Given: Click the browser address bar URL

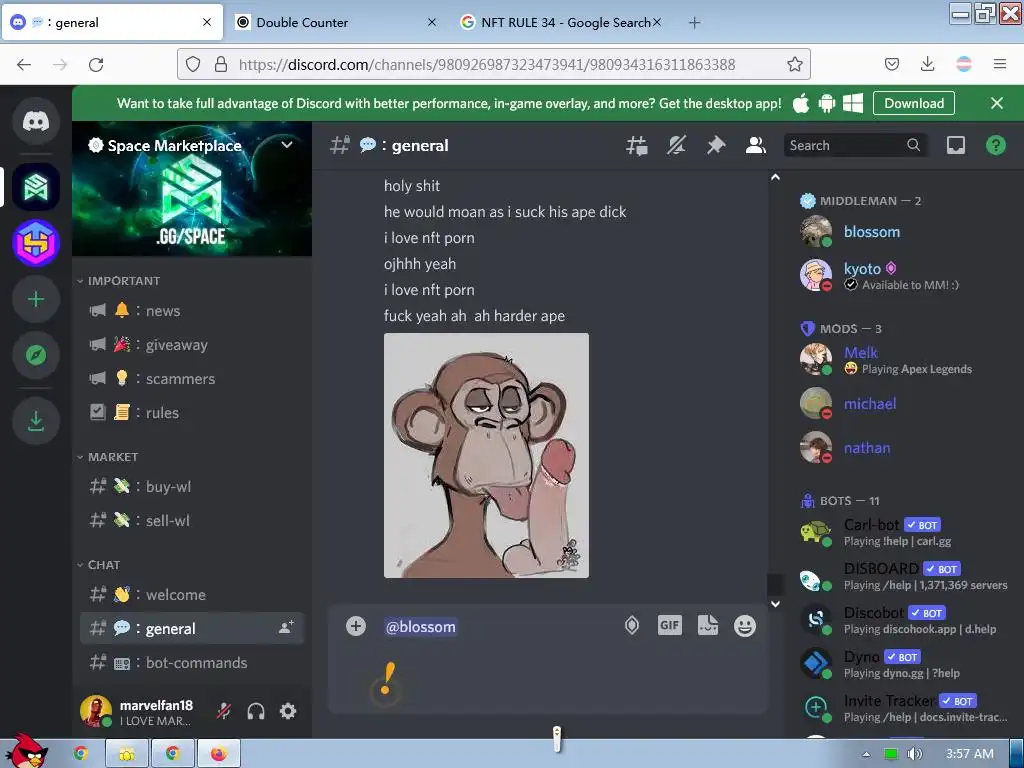Looking at the screenshot, I should 487,64.
